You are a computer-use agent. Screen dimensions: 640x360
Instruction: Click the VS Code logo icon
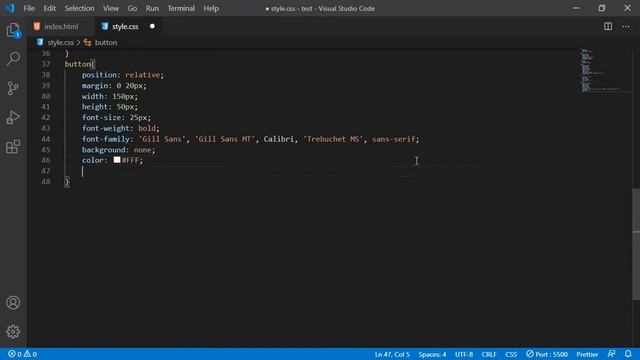point(10,8)
